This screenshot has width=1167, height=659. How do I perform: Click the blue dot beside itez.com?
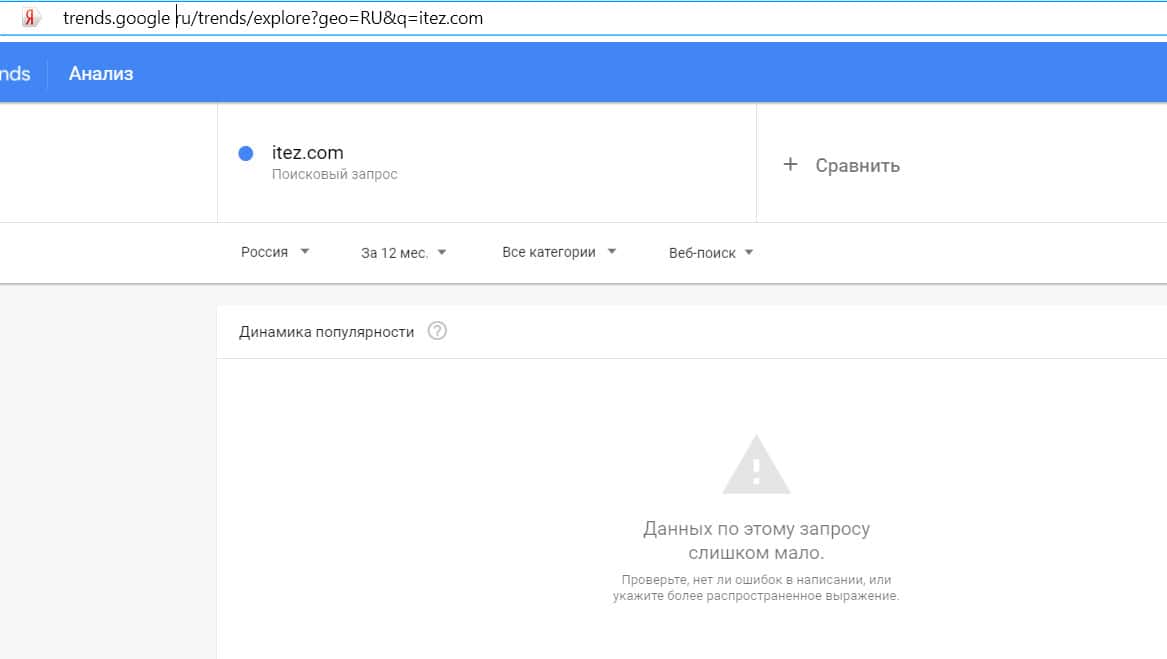(246, 154)
